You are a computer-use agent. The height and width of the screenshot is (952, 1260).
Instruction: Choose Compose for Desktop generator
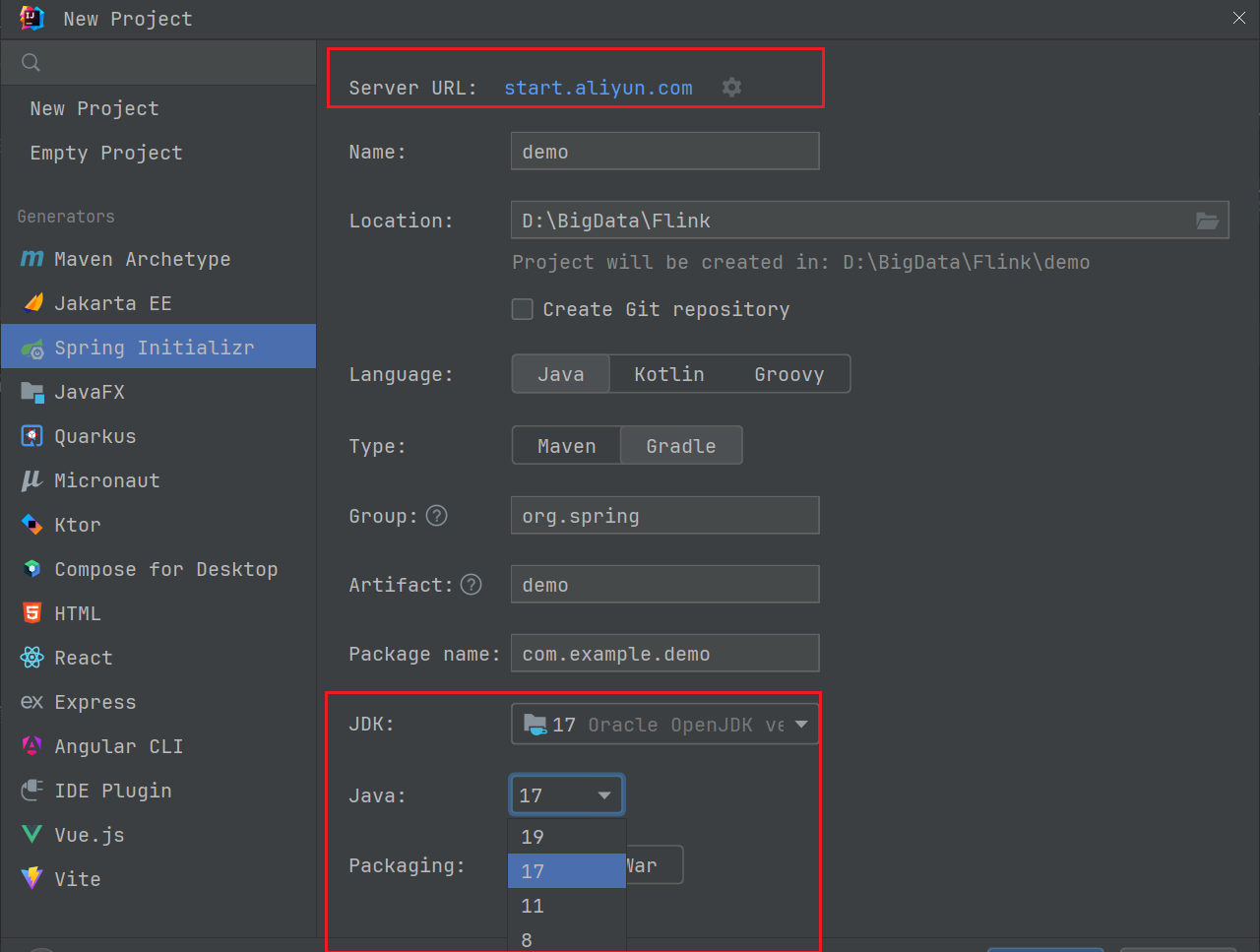point(158,569)
